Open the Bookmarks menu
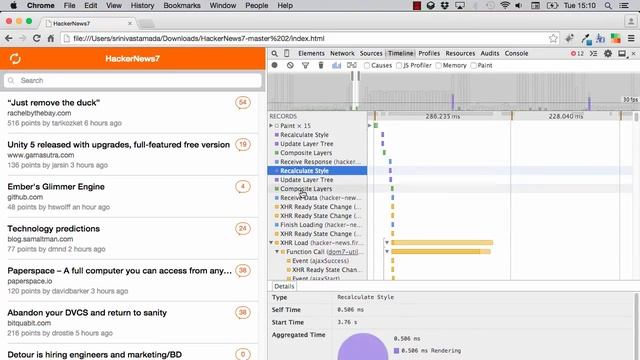Screen dimensions: 640x360 point(182,6)
